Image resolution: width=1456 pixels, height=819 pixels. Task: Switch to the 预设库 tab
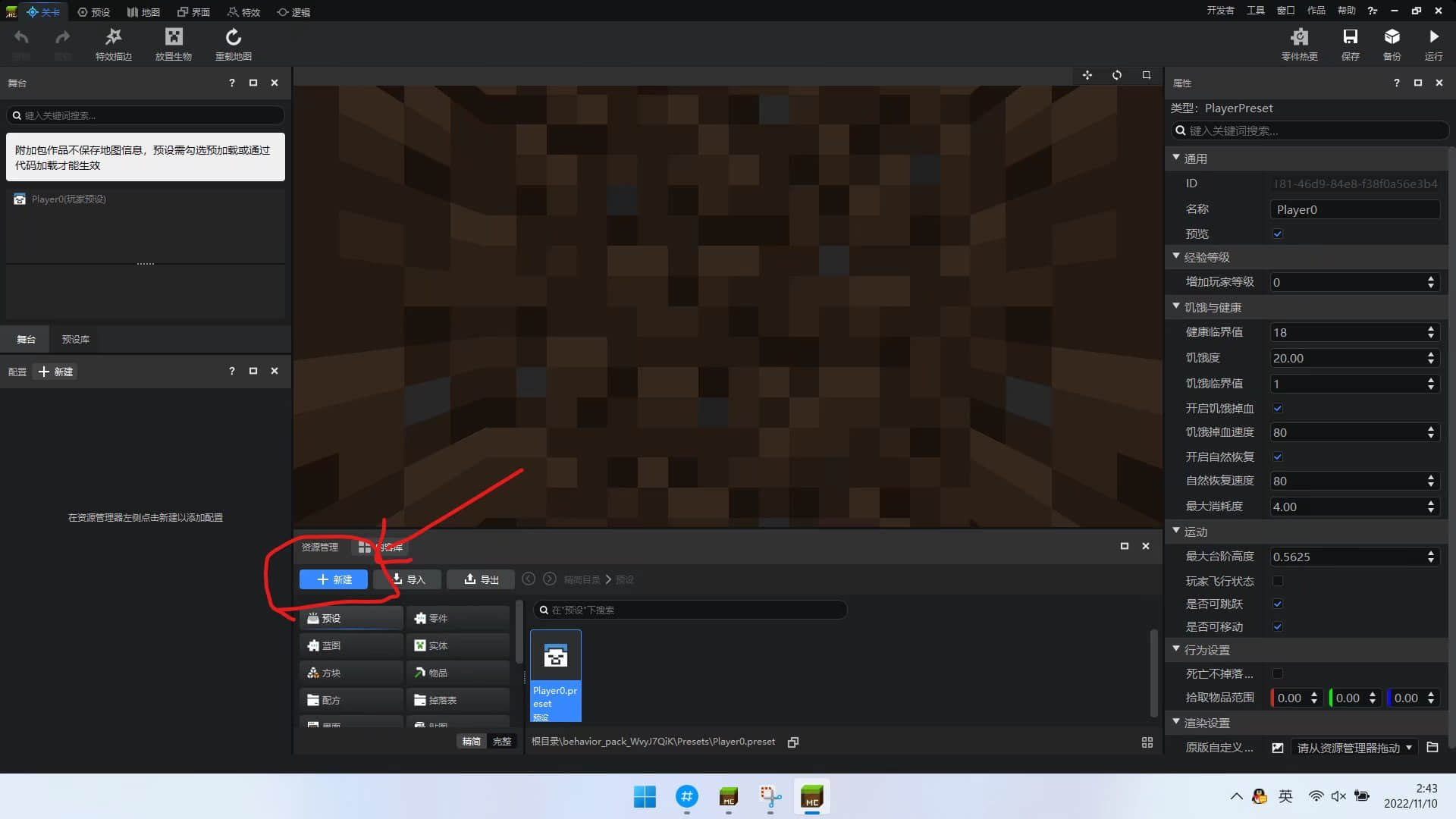(75, 339)
